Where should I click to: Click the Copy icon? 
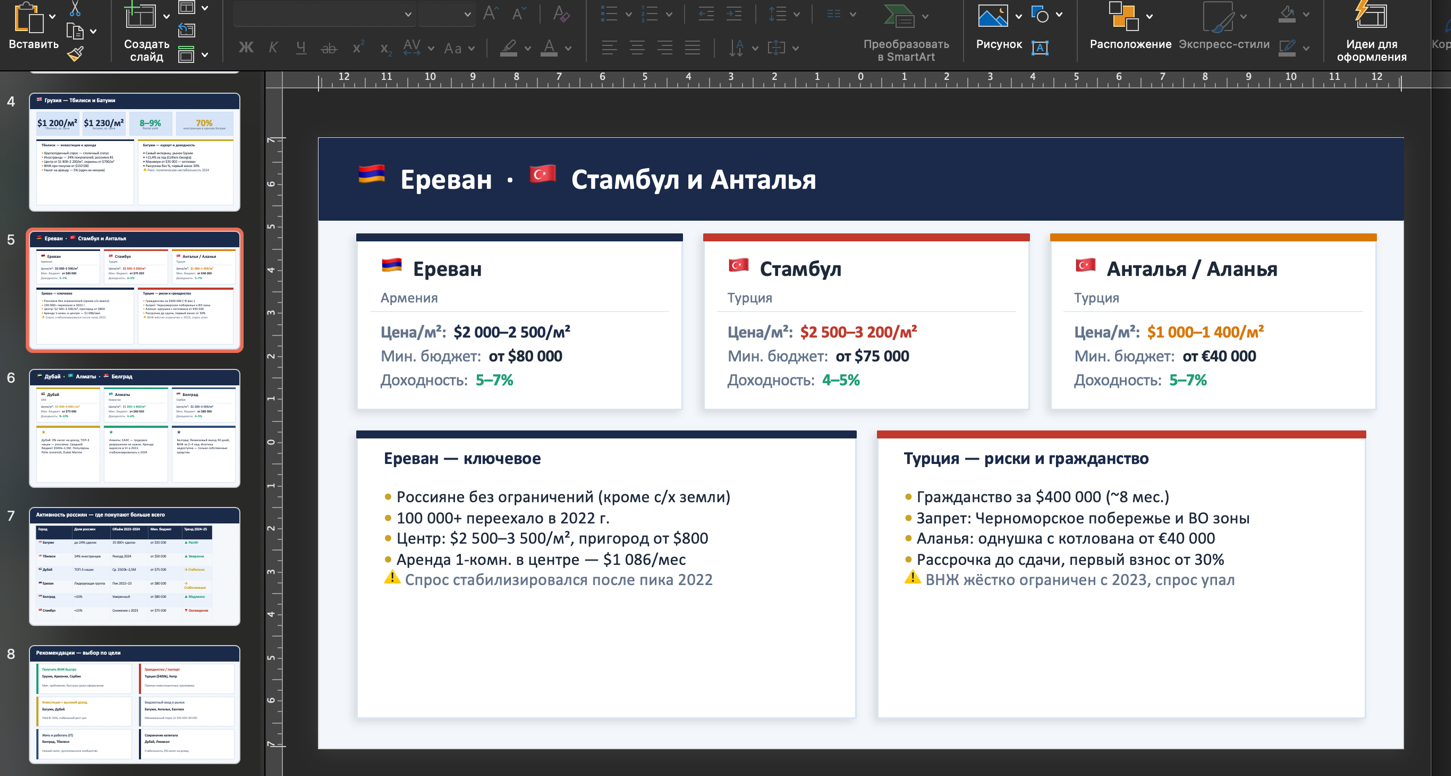click(x=74, y=32)
